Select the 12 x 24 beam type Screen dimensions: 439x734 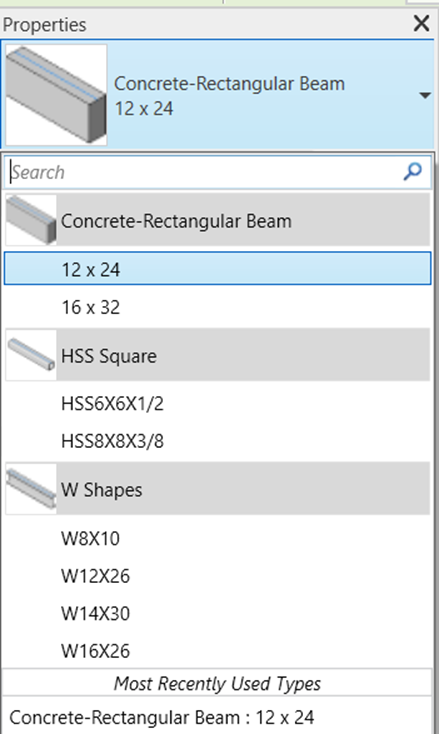pyautogui.click(x=218, y=268)
